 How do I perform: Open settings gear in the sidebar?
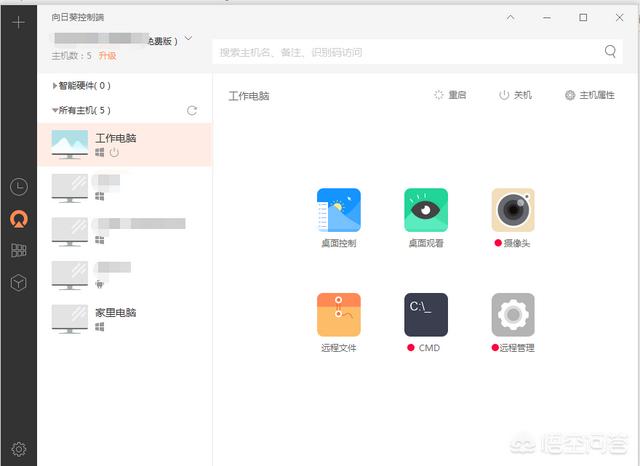coord(19,449)
